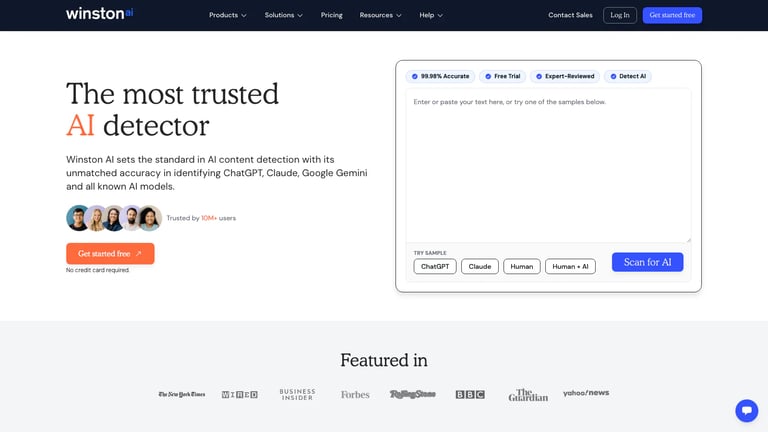This screenshot has width=768, height=432.
Task: Expand the Help dropdown menu
Action: coord(431,15)
